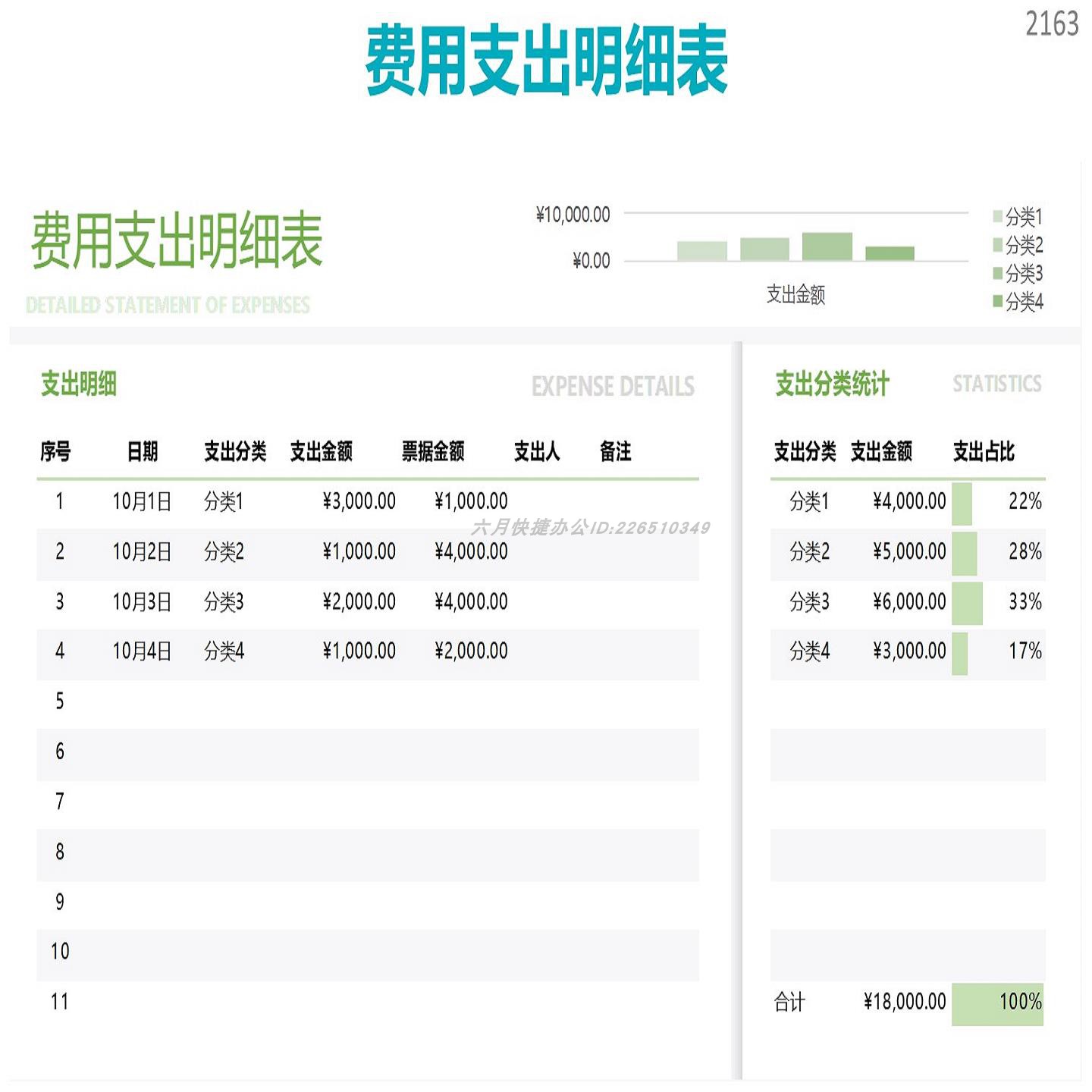
Task: Click the 分类3 legend color swatch
Action: 997,273
